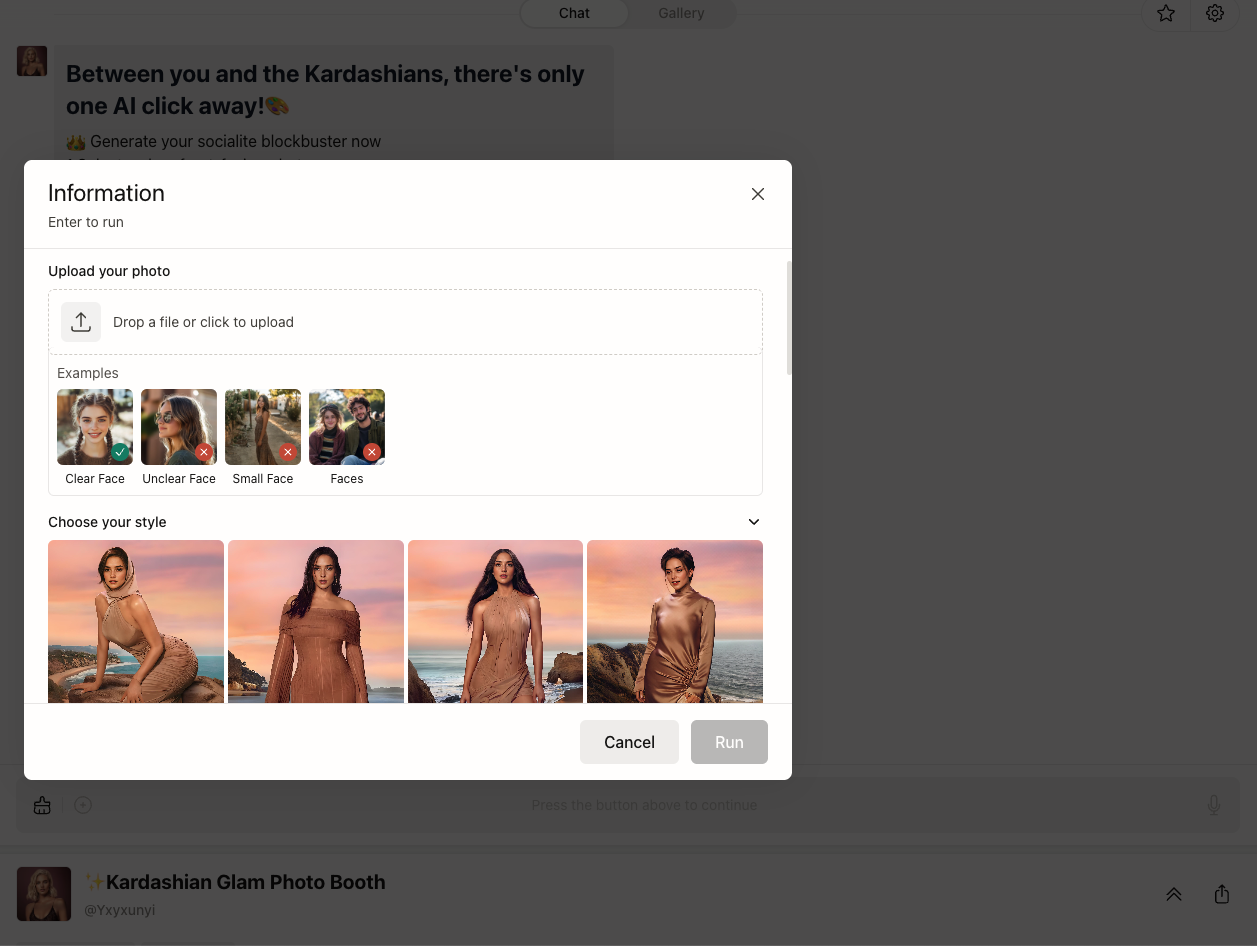The image size is (1257, 946).
Task: Click the 'Enter to run' subtitle text
Action: point(86,222)
